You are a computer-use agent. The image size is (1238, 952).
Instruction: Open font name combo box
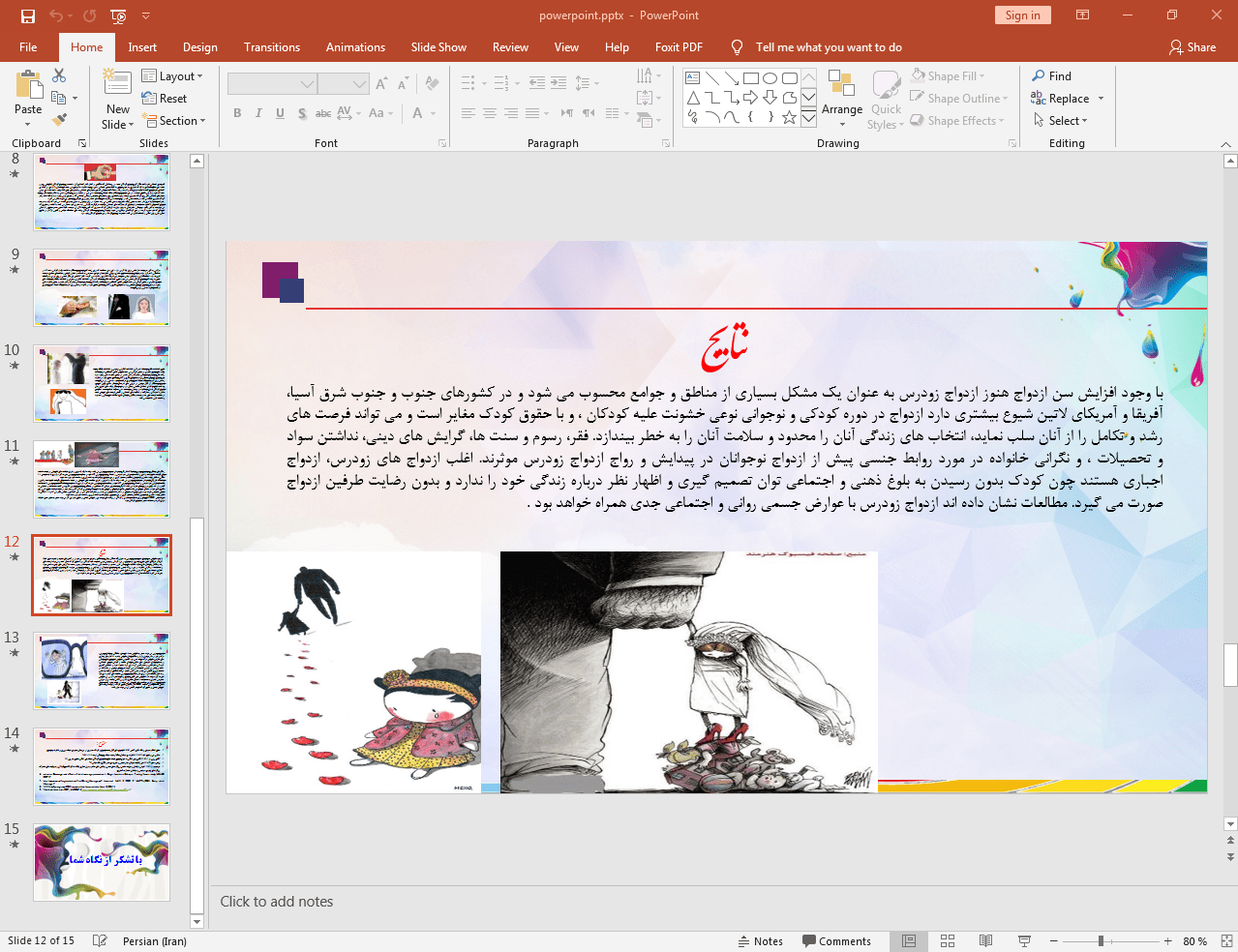[x=272, y=84]
